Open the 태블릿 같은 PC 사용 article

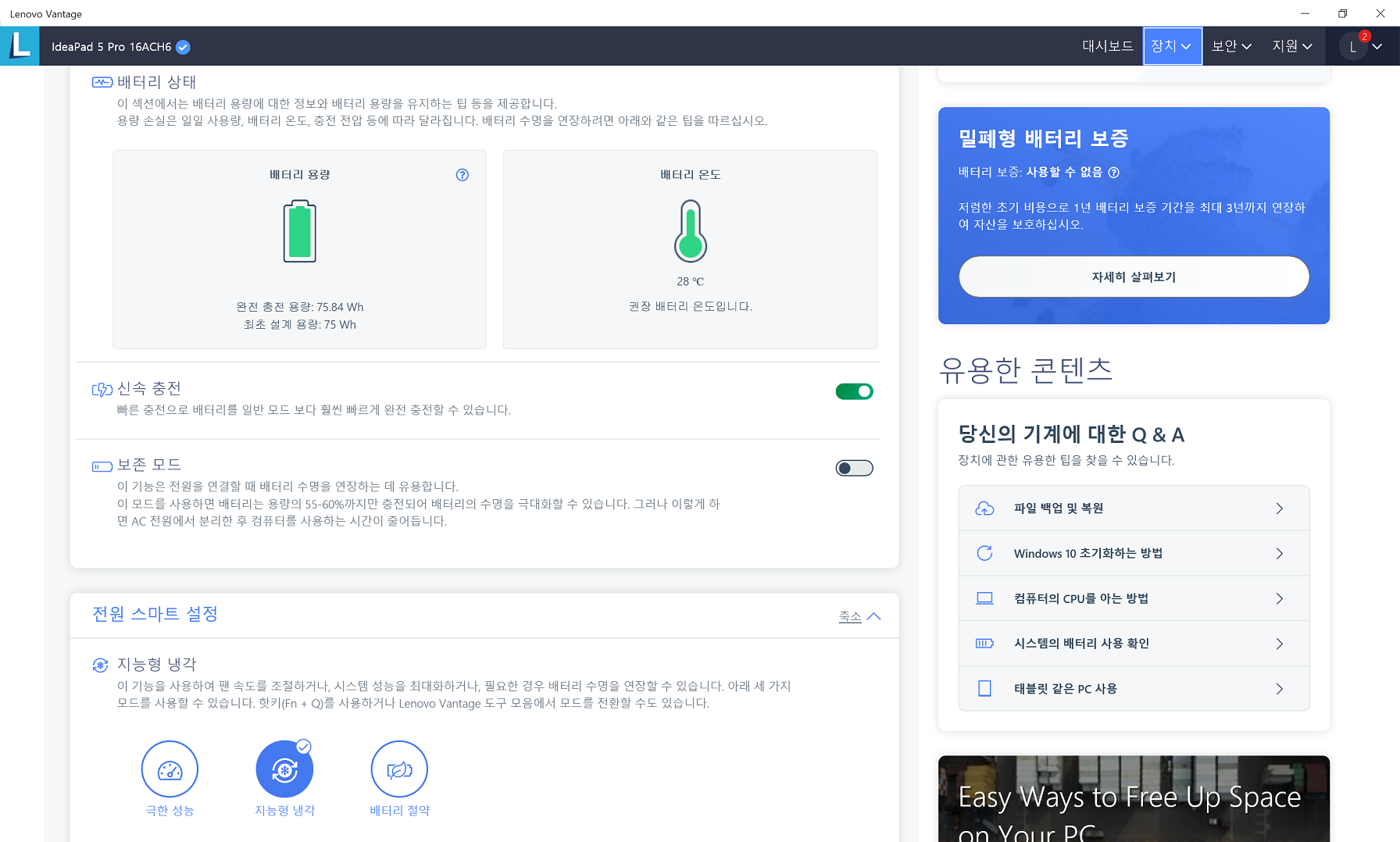(x=1134, y=688)
